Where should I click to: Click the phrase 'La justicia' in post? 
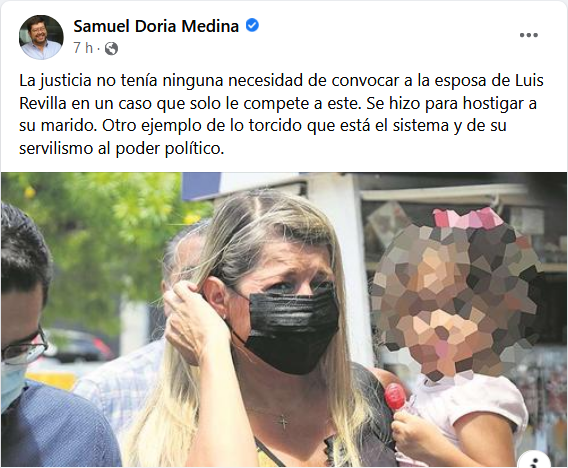(55, 80)
